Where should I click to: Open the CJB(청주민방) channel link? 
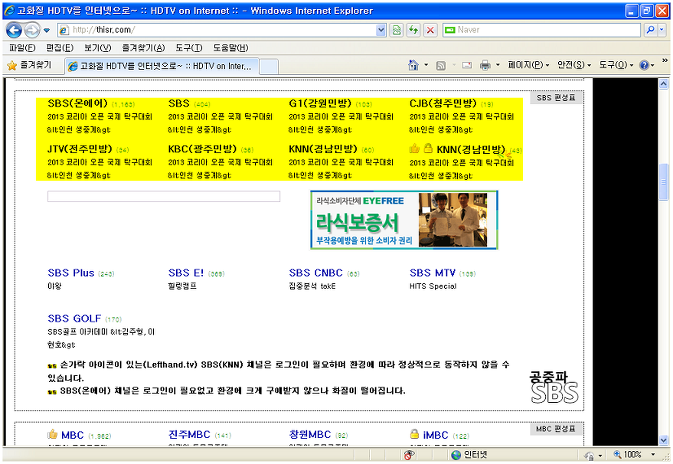click(443, 103)
